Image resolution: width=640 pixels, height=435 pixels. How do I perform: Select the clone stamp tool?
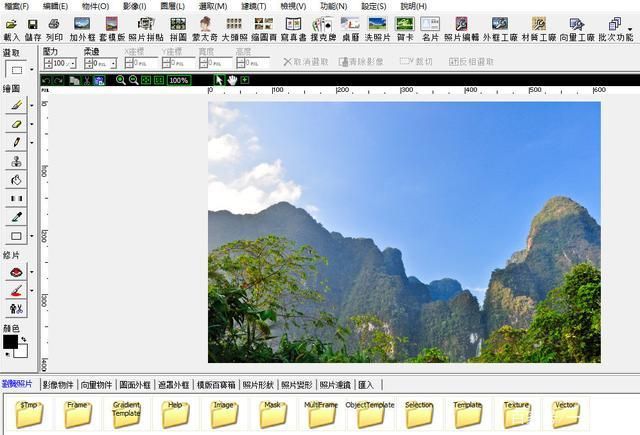tap(16, 161)
